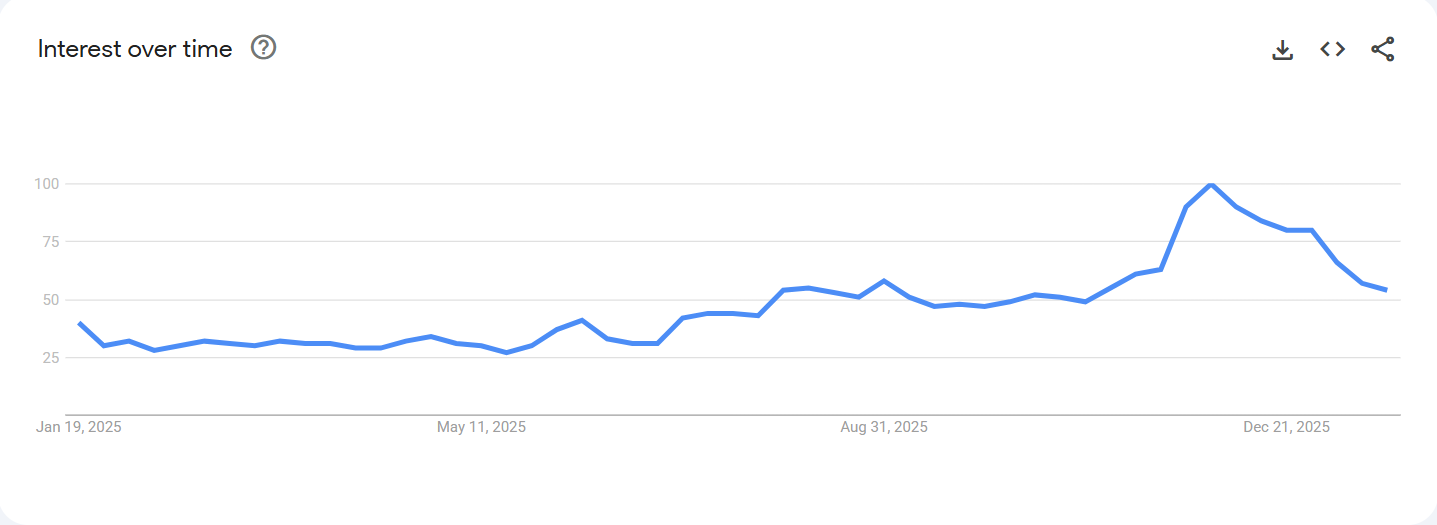Click the 75 value on the y-axis
Image resolution: width=1437 pixels, height=525 pixels.
click(x=50, y=242)
